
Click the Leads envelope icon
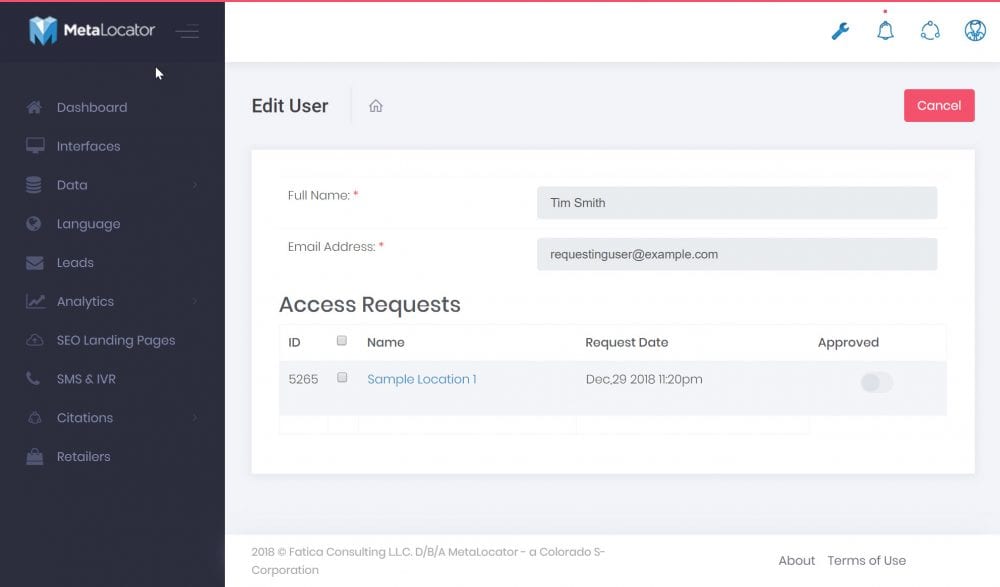34,263
